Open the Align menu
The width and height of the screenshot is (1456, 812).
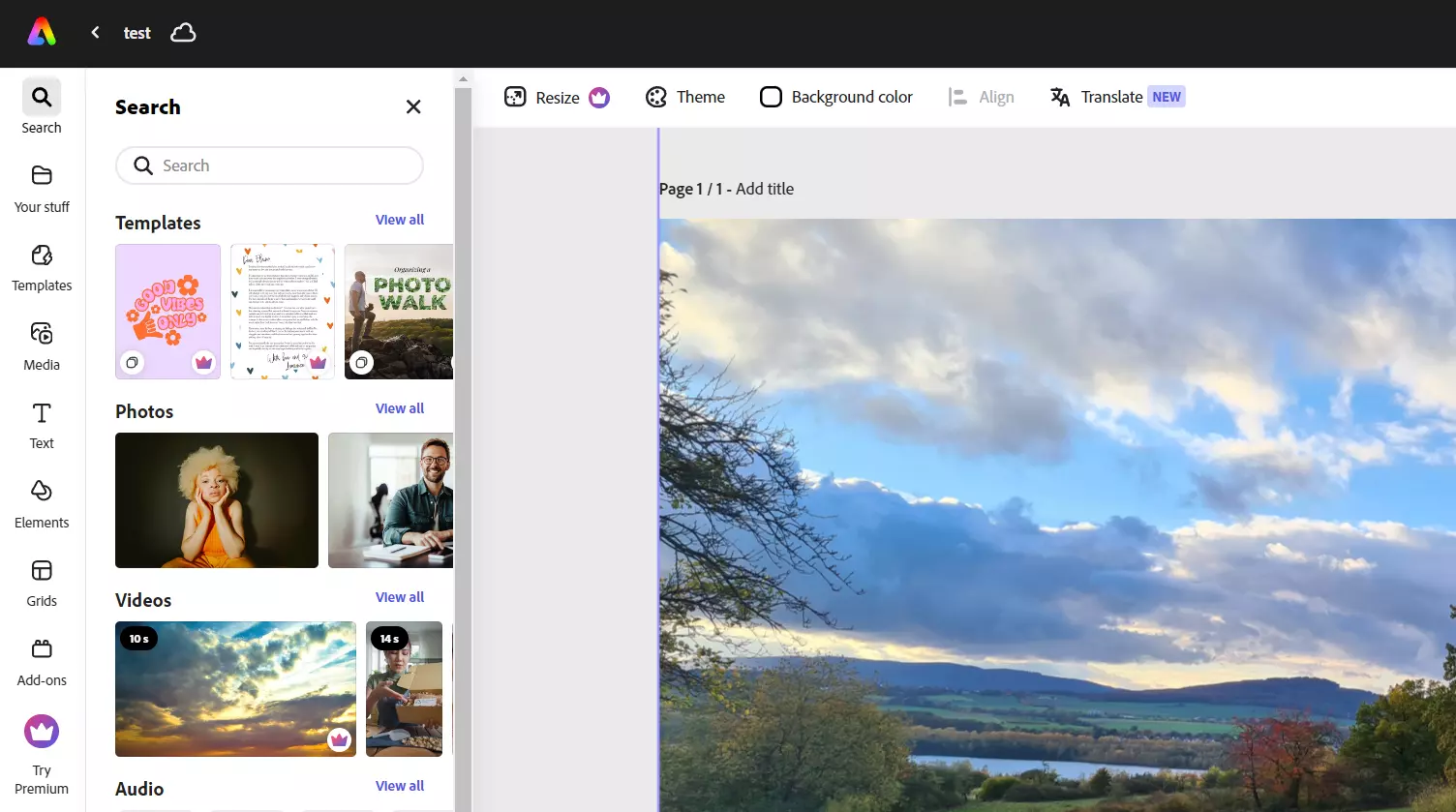[981, 97]
